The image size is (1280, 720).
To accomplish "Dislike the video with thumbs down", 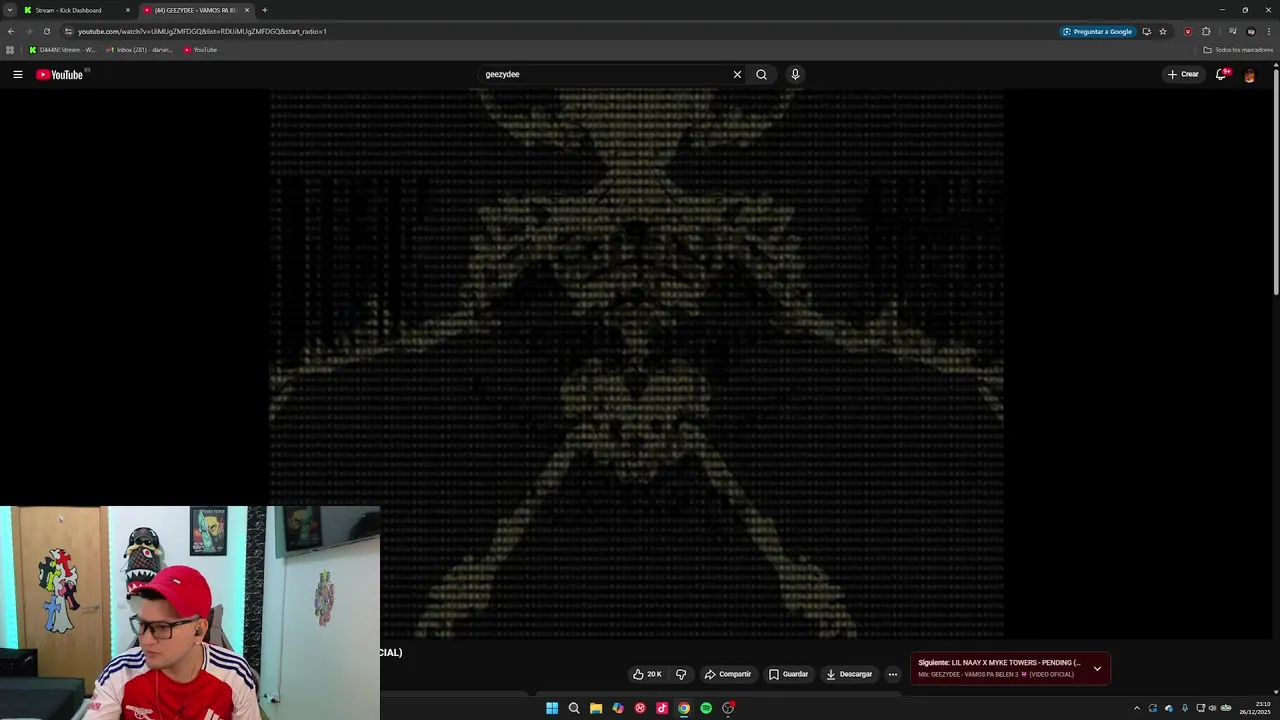I will coord(681,674).
